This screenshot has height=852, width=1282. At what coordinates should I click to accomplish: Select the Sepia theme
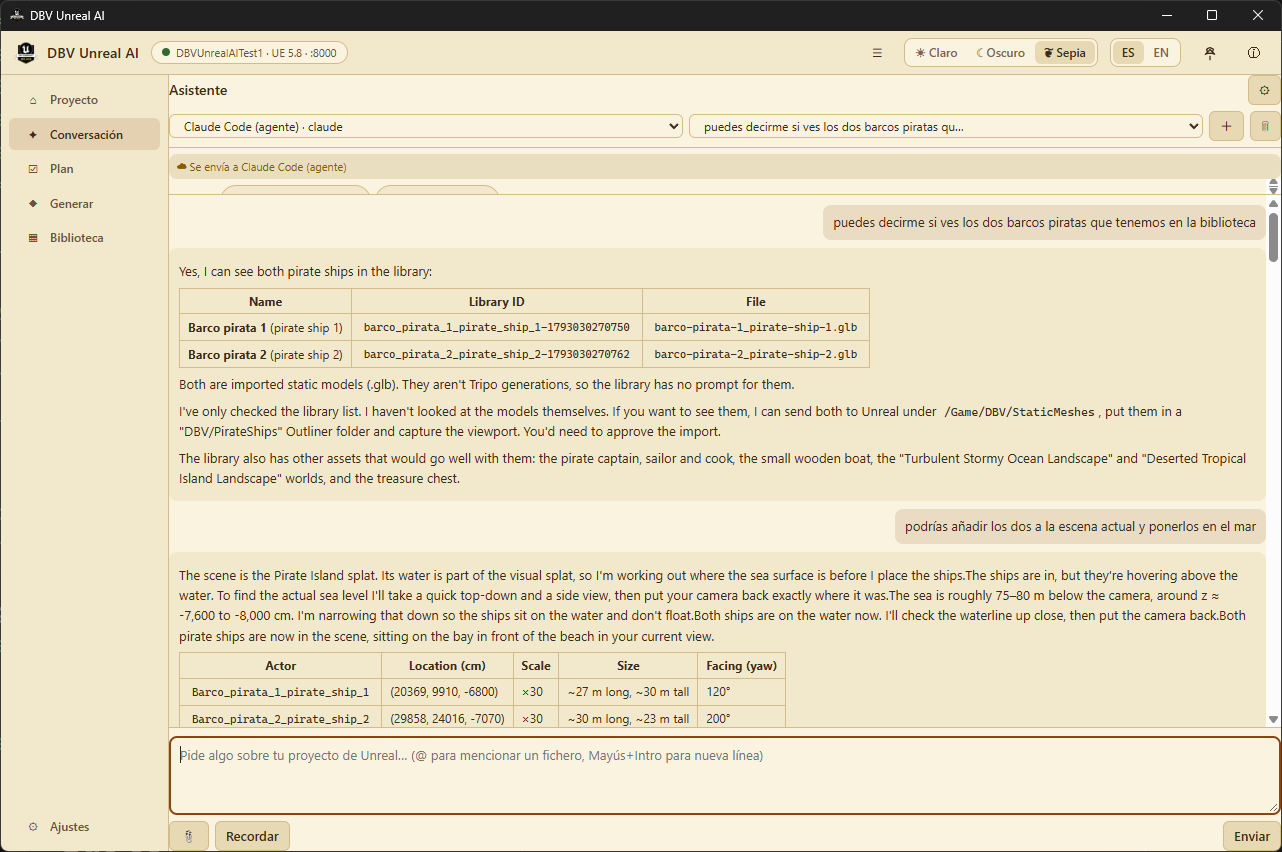click(1065, 53)
